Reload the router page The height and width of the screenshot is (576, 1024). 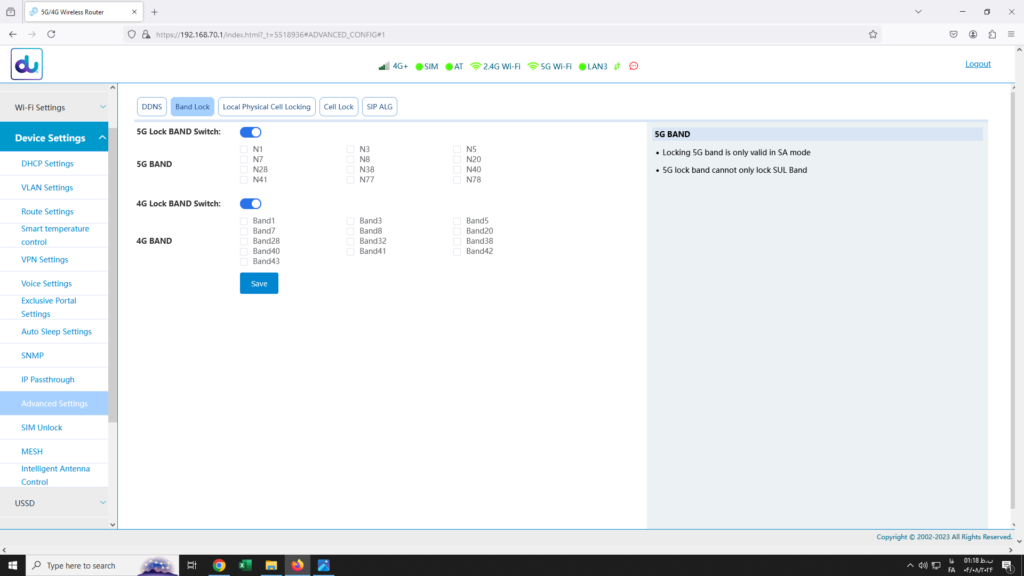(51, 34)
